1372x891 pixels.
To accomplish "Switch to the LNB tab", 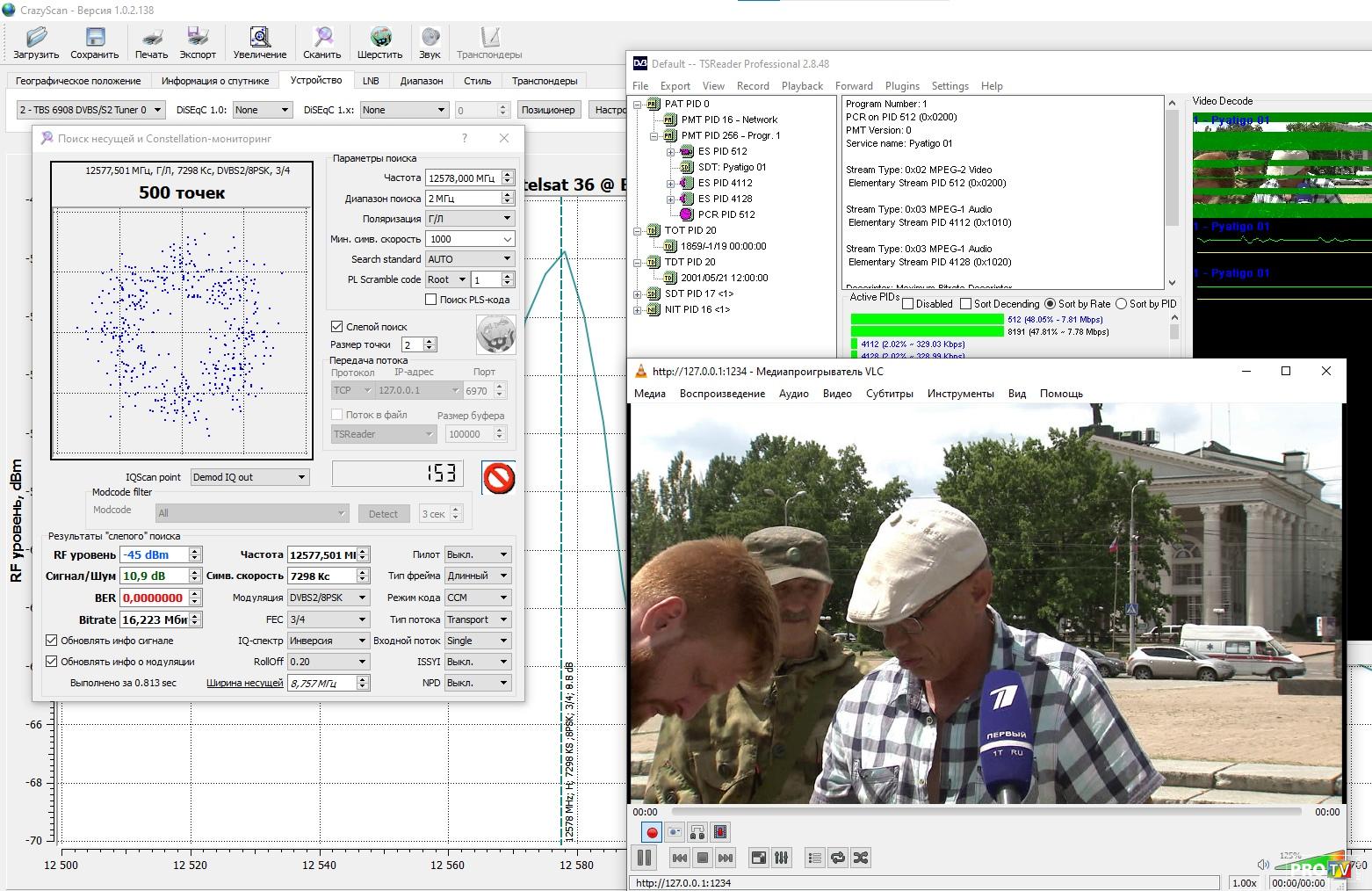I will tap(371, 81).
